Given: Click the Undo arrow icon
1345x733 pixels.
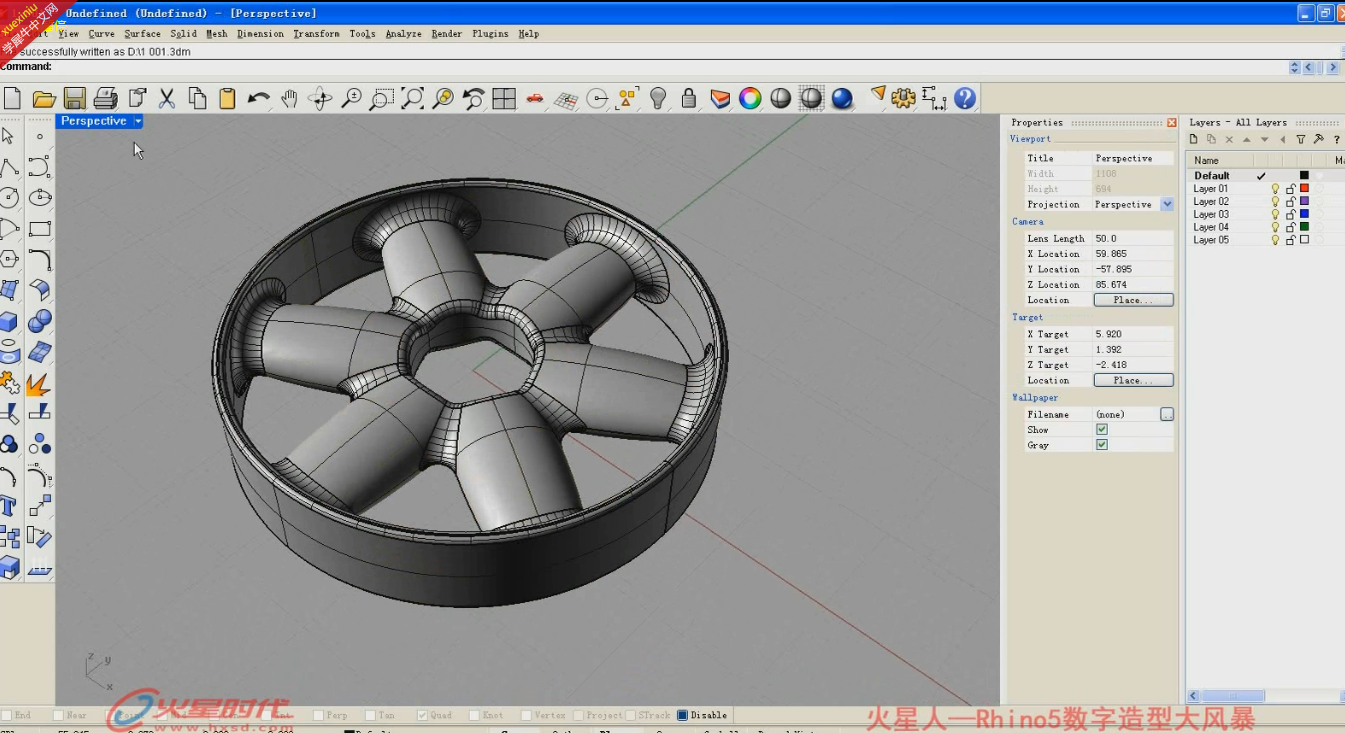Looking at the screenshot, I should [259, 98].
